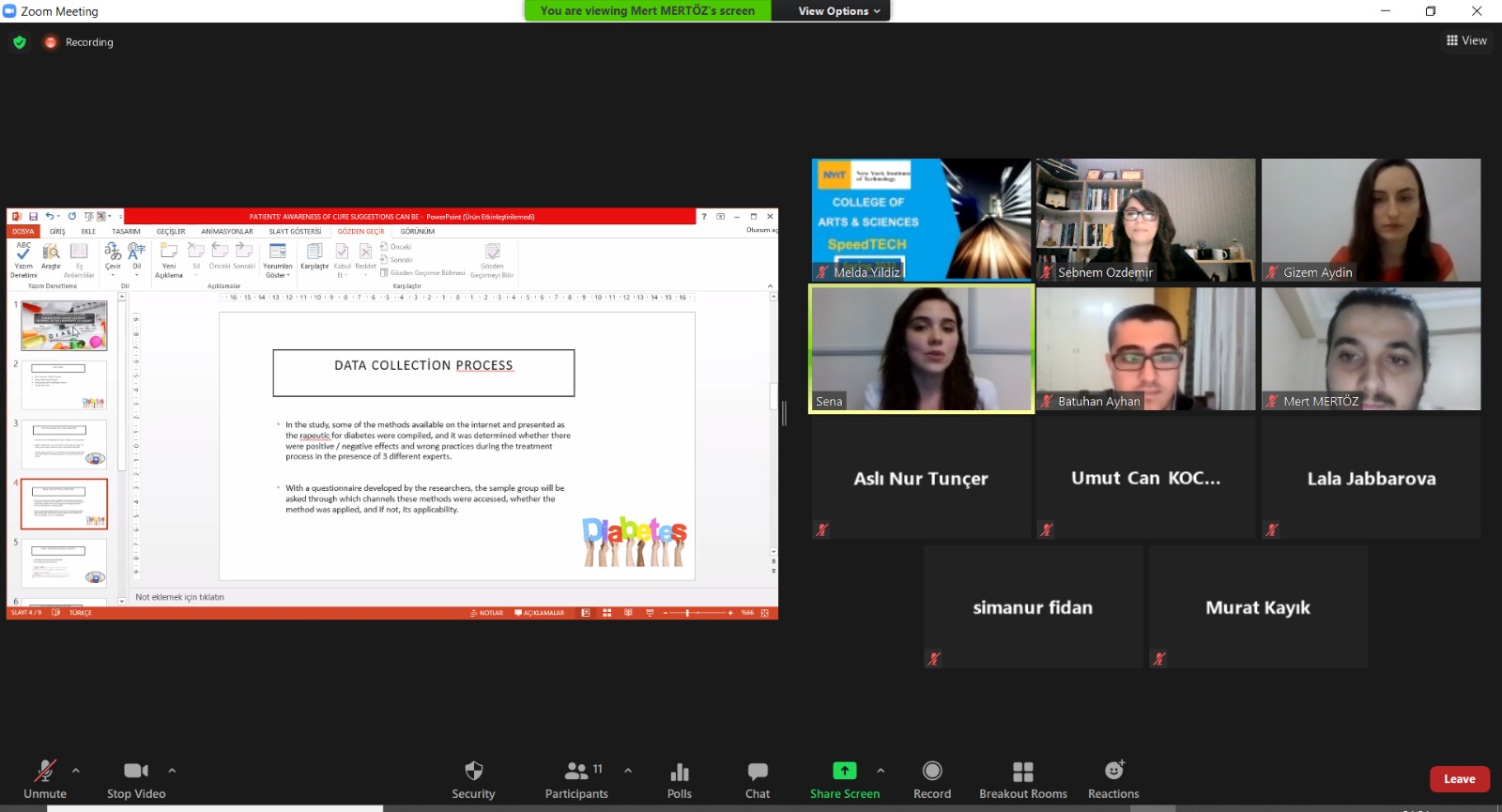Expand the Share Screen options arrow
This screenshot has height=812, width=1502.
click(881, 771)
